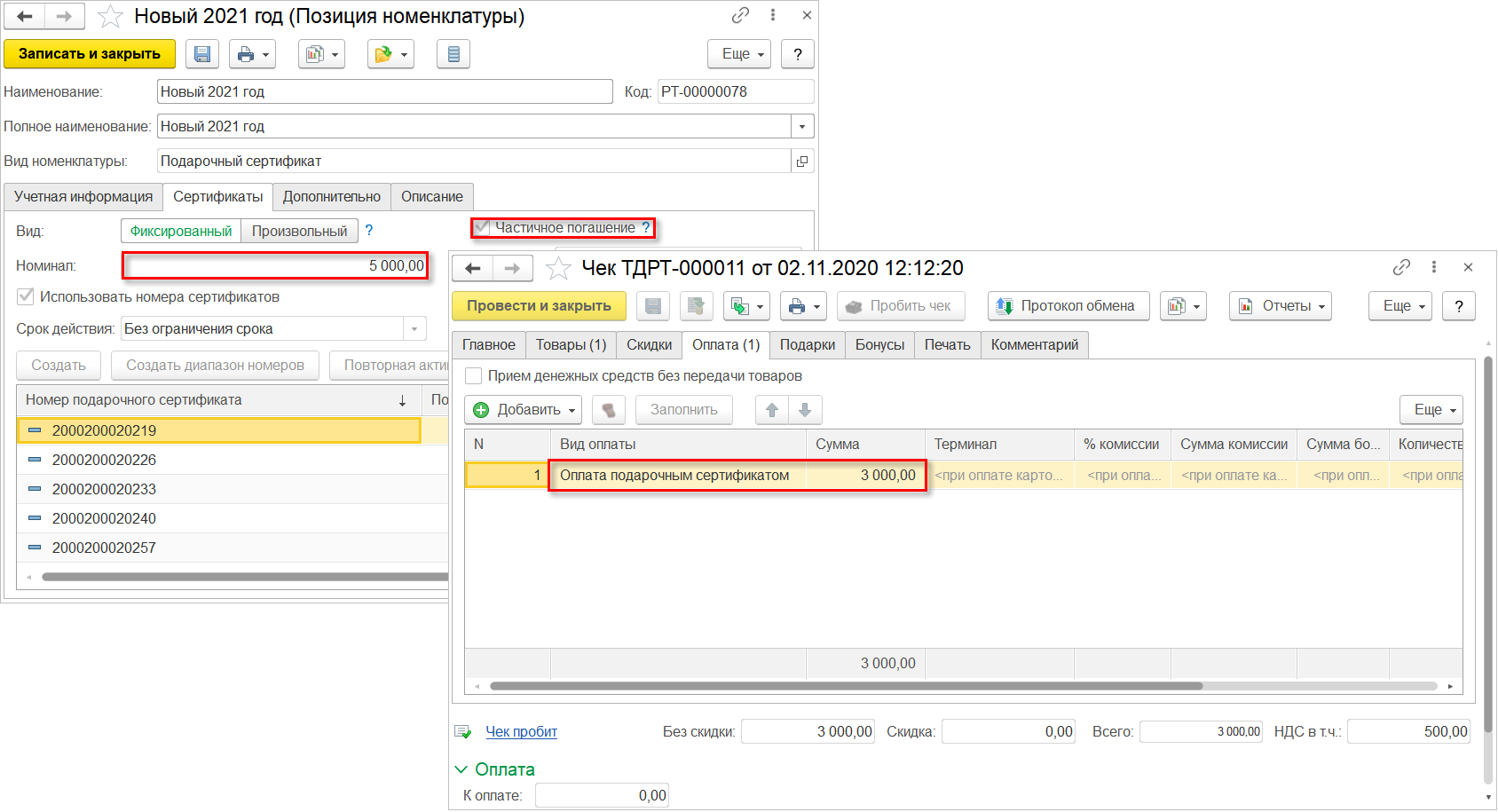Open folder-arrow create-based-on menu
Image resolution: width=1498 pixels, height=812 pixels.
(x=390, y=54)
